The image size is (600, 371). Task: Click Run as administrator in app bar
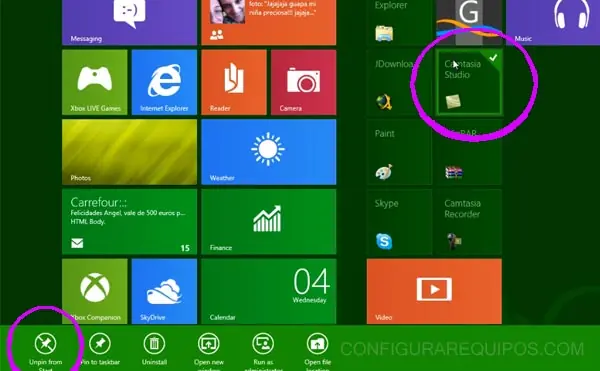pos(263,351)
